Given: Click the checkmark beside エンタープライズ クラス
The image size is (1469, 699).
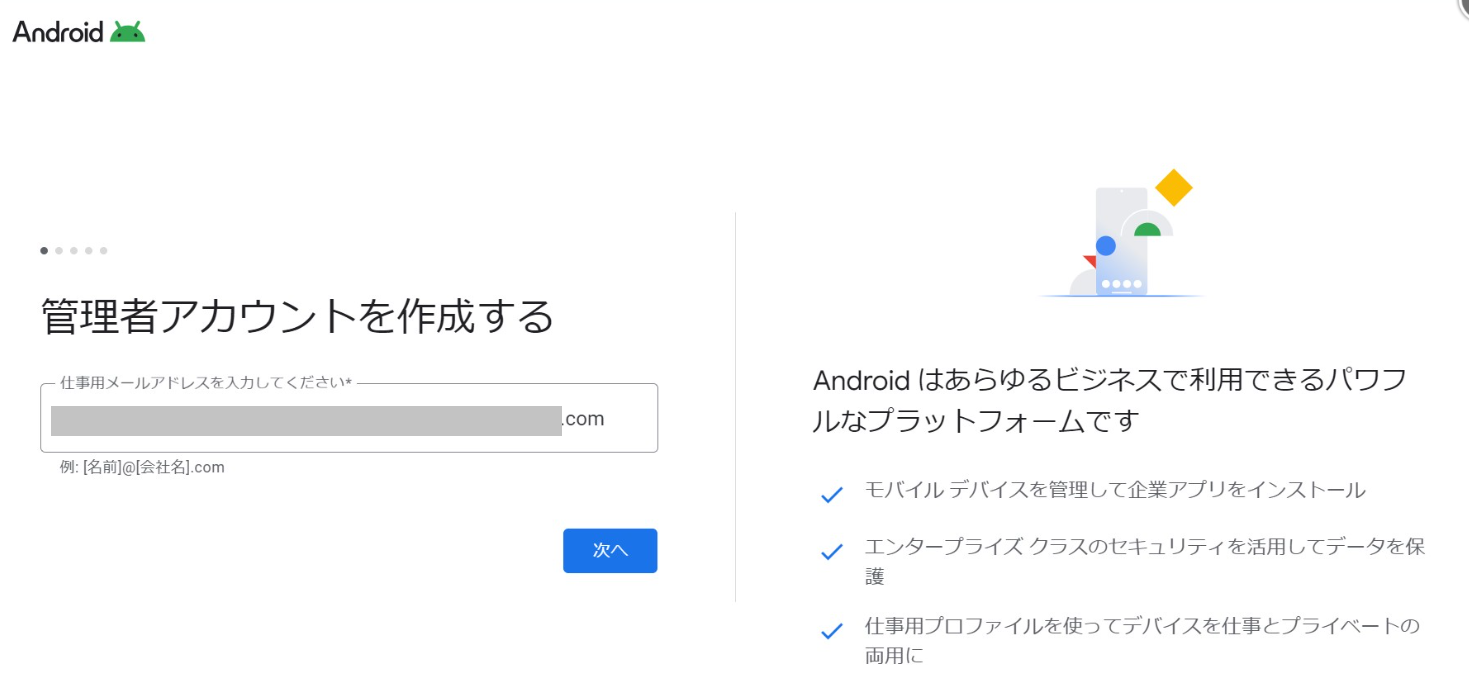Looking at the screenshot, I should (831, 551).
